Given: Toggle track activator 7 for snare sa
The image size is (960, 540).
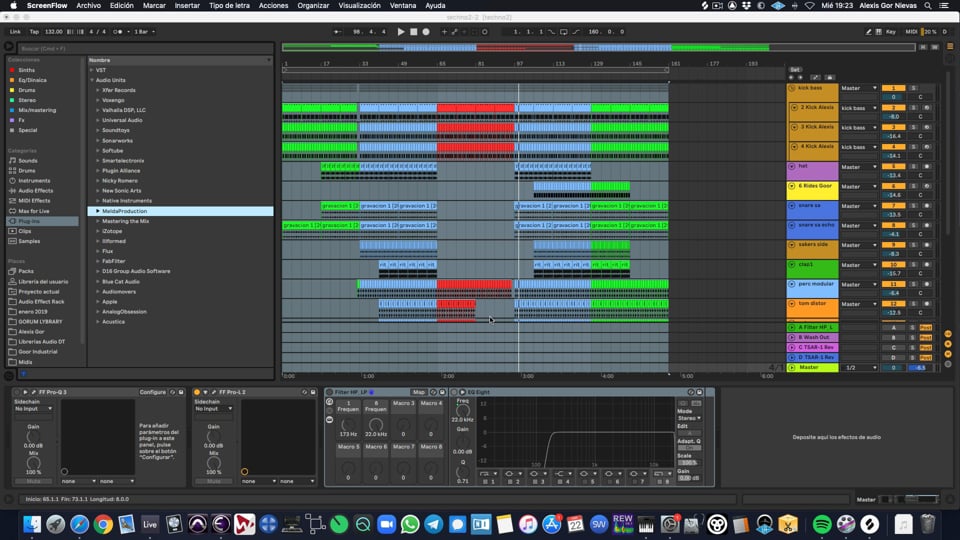Looking at the screenshot, I should pos(893,206).
